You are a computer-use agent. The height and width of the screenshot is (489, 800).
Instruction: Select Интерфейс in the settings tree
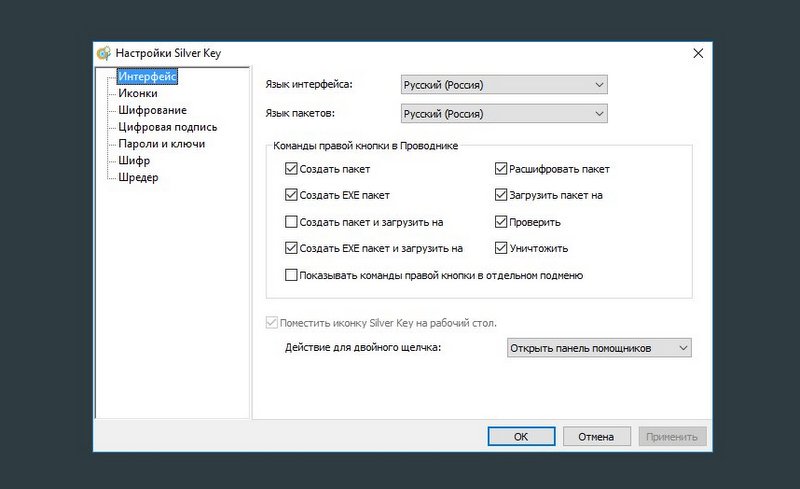pos(147,77)
